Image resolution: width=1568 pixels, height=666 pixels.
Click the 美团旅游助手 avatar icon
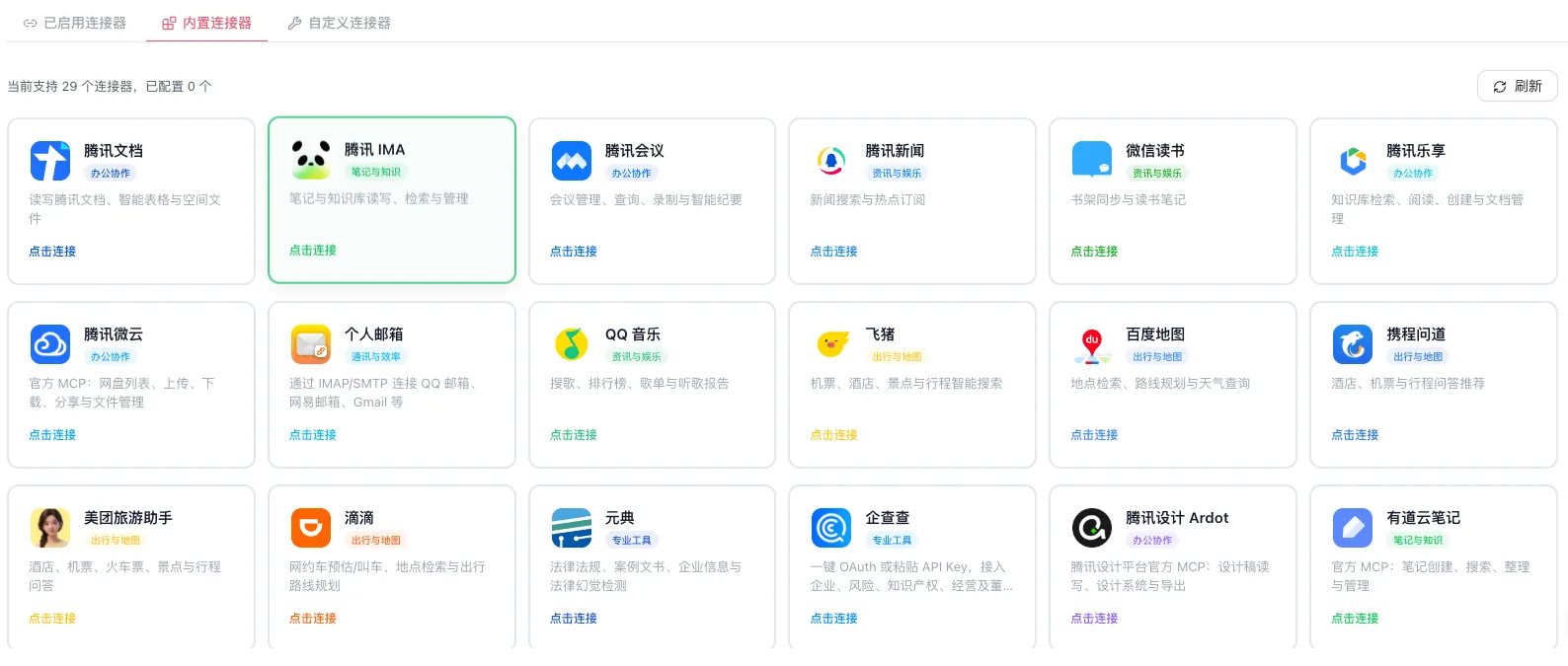point(50,528)
